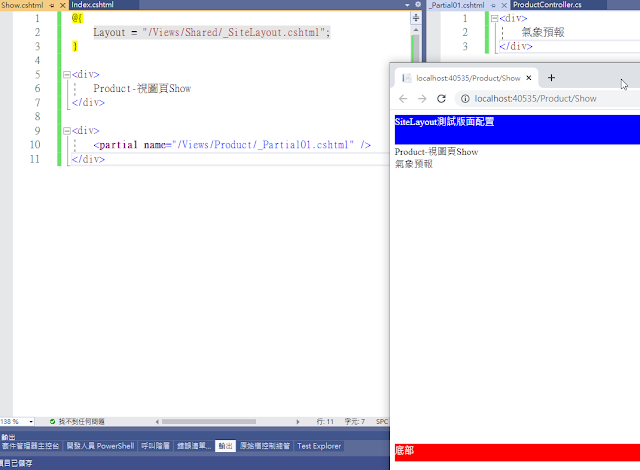The image size is (640, 470).
Task: Click the horizontal scrollbar left arrow
Action: [x=157, y=421]
